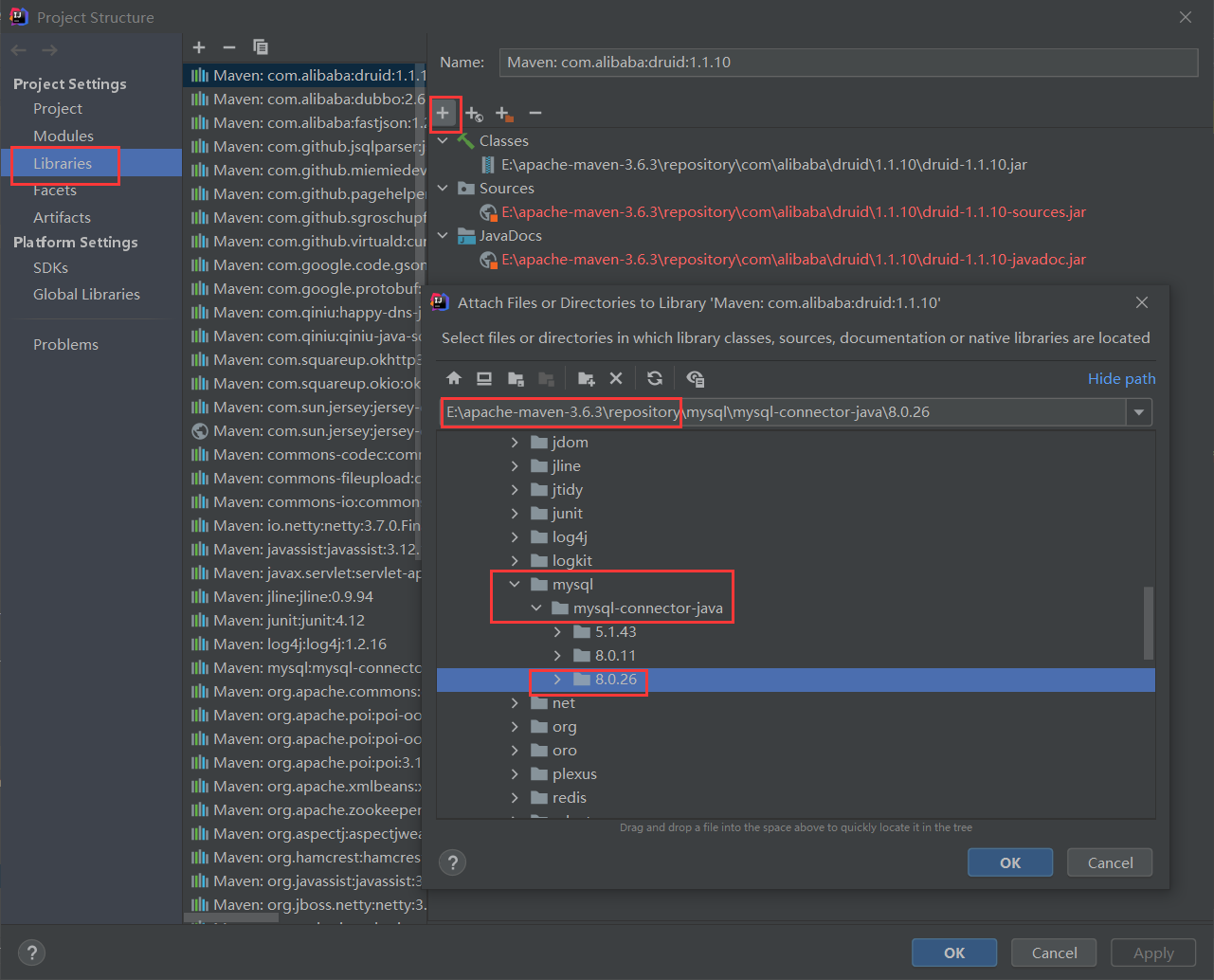The width and height of the screenshot is (1214, 980).
Task: Expand the redis folder
Action: (x=515, y=797)
